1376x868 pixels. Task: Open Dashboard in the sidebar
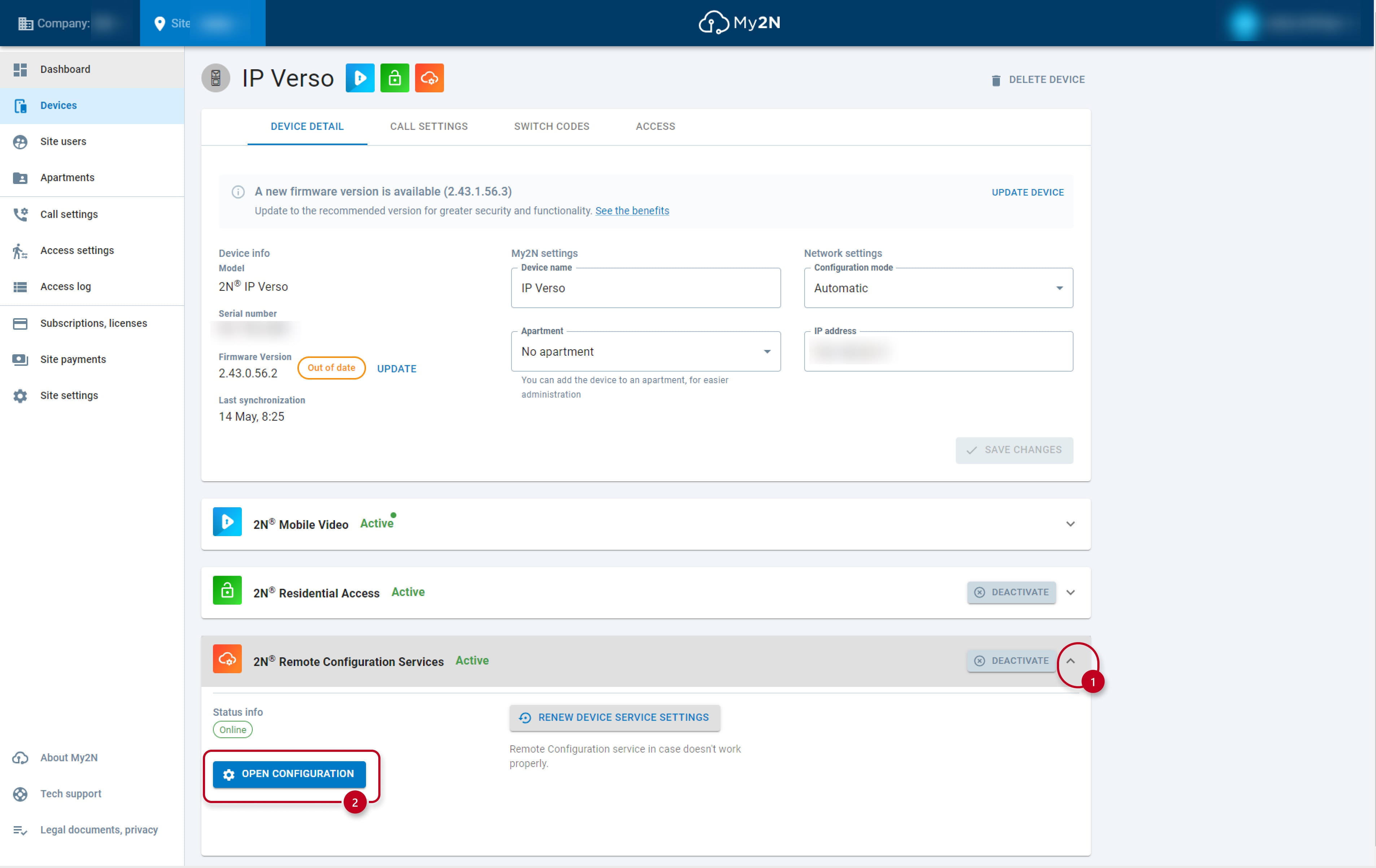[92, 69]
